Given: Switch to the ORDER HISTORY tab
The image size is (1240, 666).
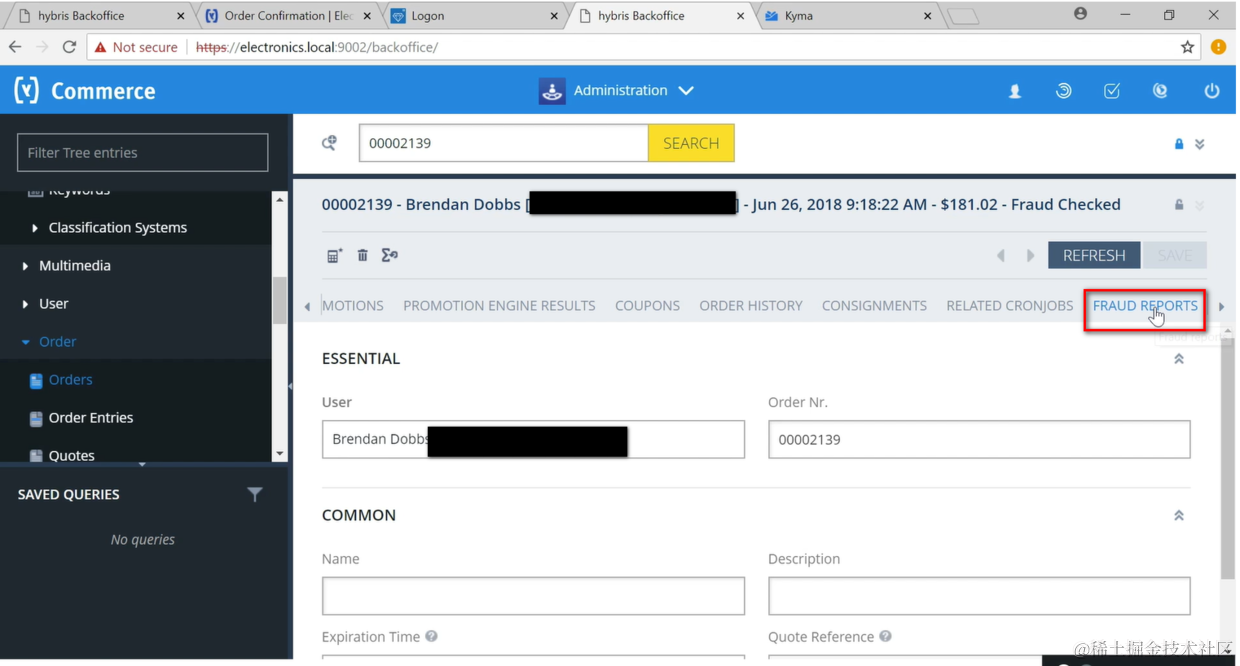Looking at the screenshot, I should 751,306.
